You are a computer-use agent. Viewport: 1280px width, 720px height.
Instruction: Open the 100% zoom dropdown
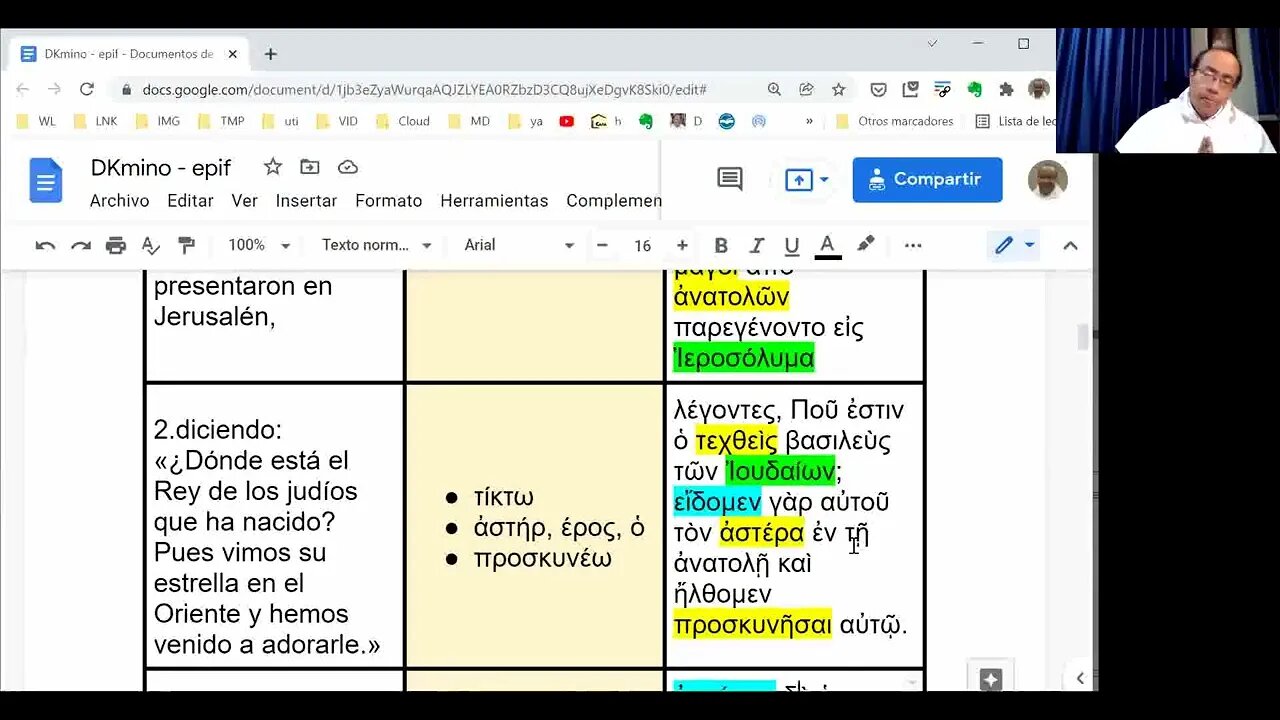coord(259,245)
